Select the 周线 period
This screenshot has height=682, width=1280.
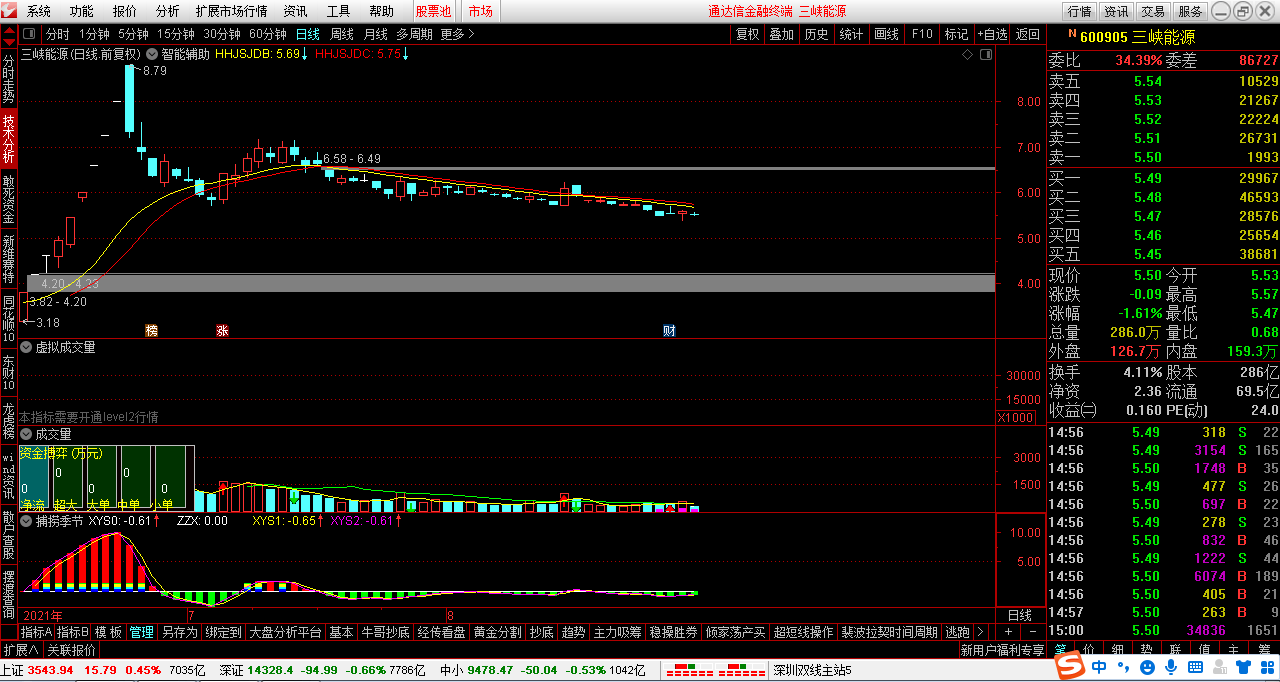342,34
